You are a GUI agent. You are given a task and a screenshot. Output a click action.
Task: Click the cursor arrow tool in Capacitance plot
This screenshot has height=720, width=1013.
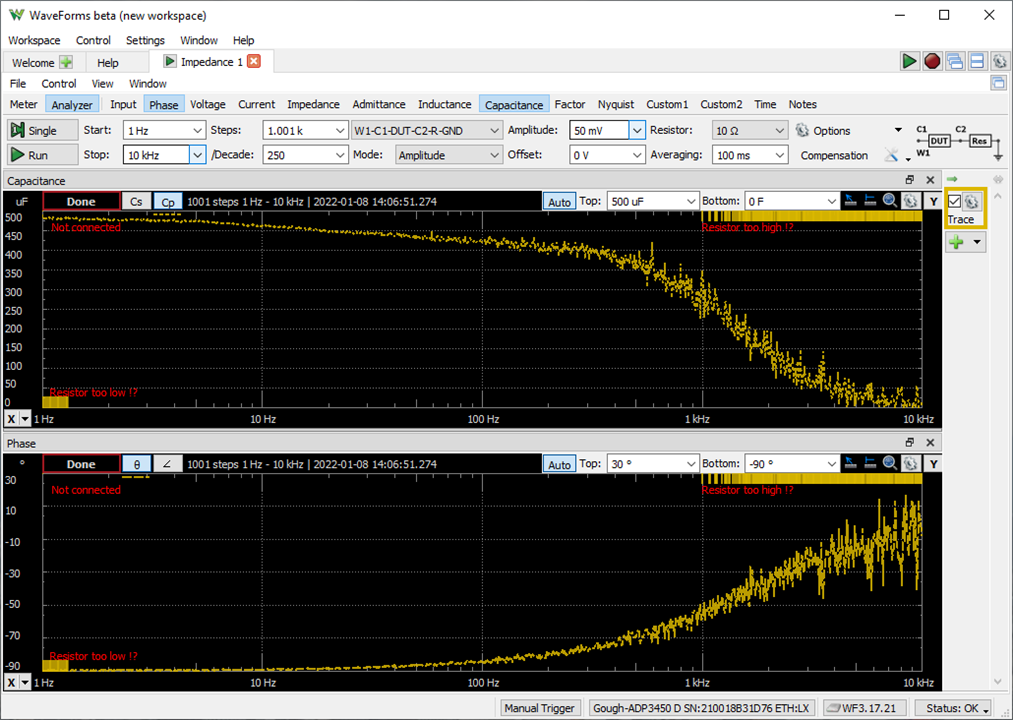pos(851,201)
